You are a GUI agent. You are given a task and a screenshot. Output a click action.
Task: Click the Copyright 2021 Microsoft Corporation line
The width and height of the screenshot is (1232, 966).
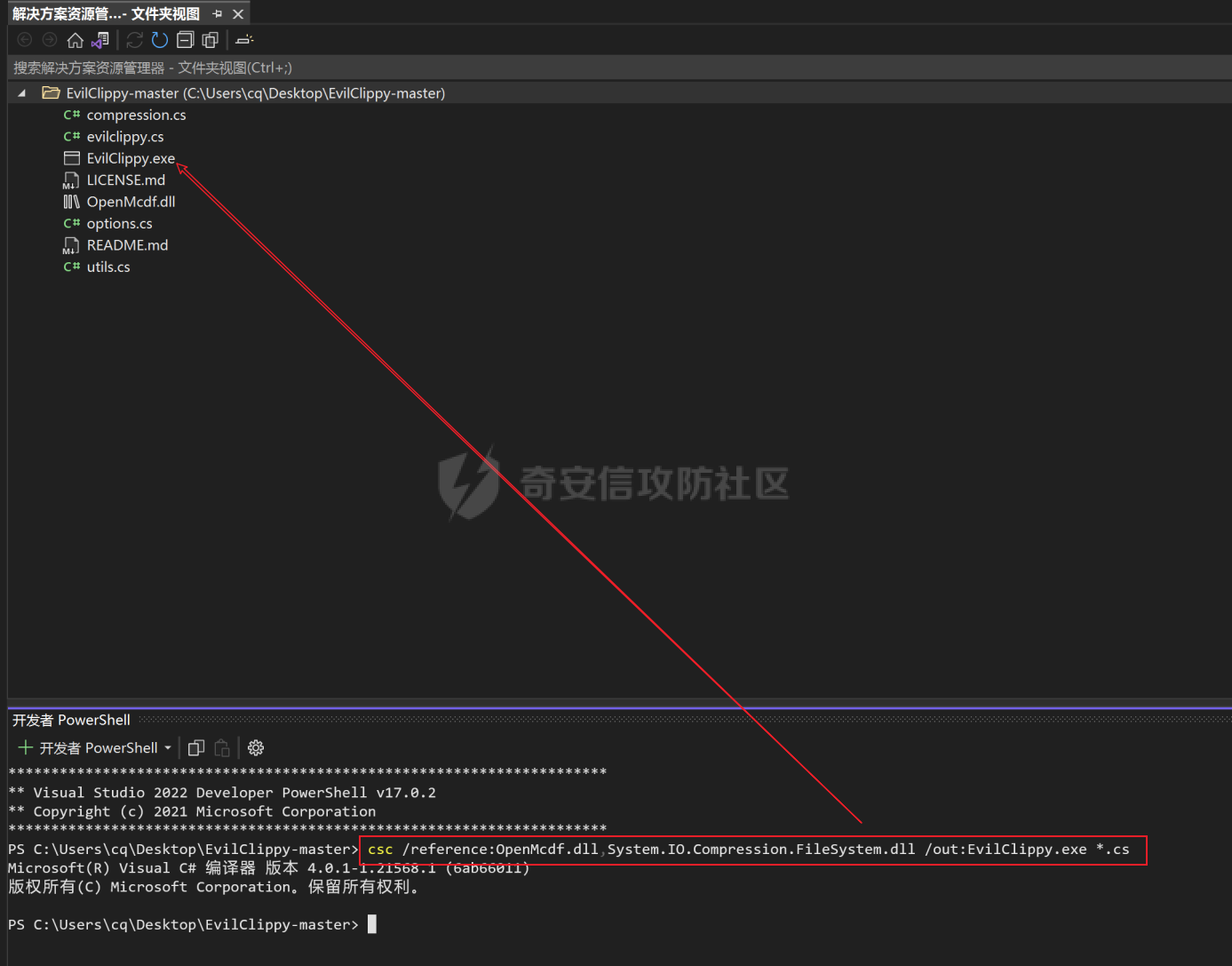192,811
